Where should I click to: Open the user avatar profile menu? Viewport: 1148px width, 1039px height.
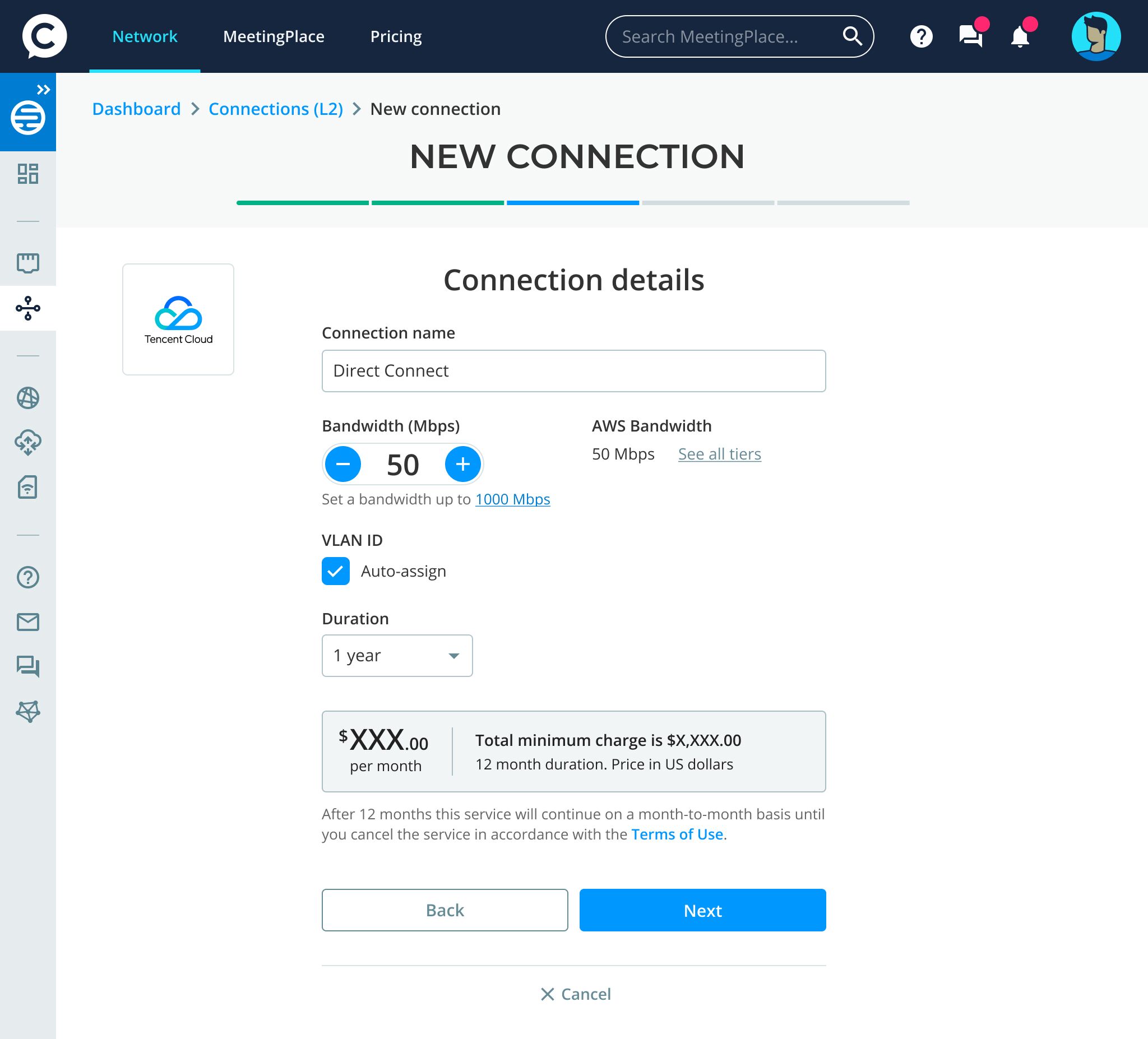(1096, 36)
